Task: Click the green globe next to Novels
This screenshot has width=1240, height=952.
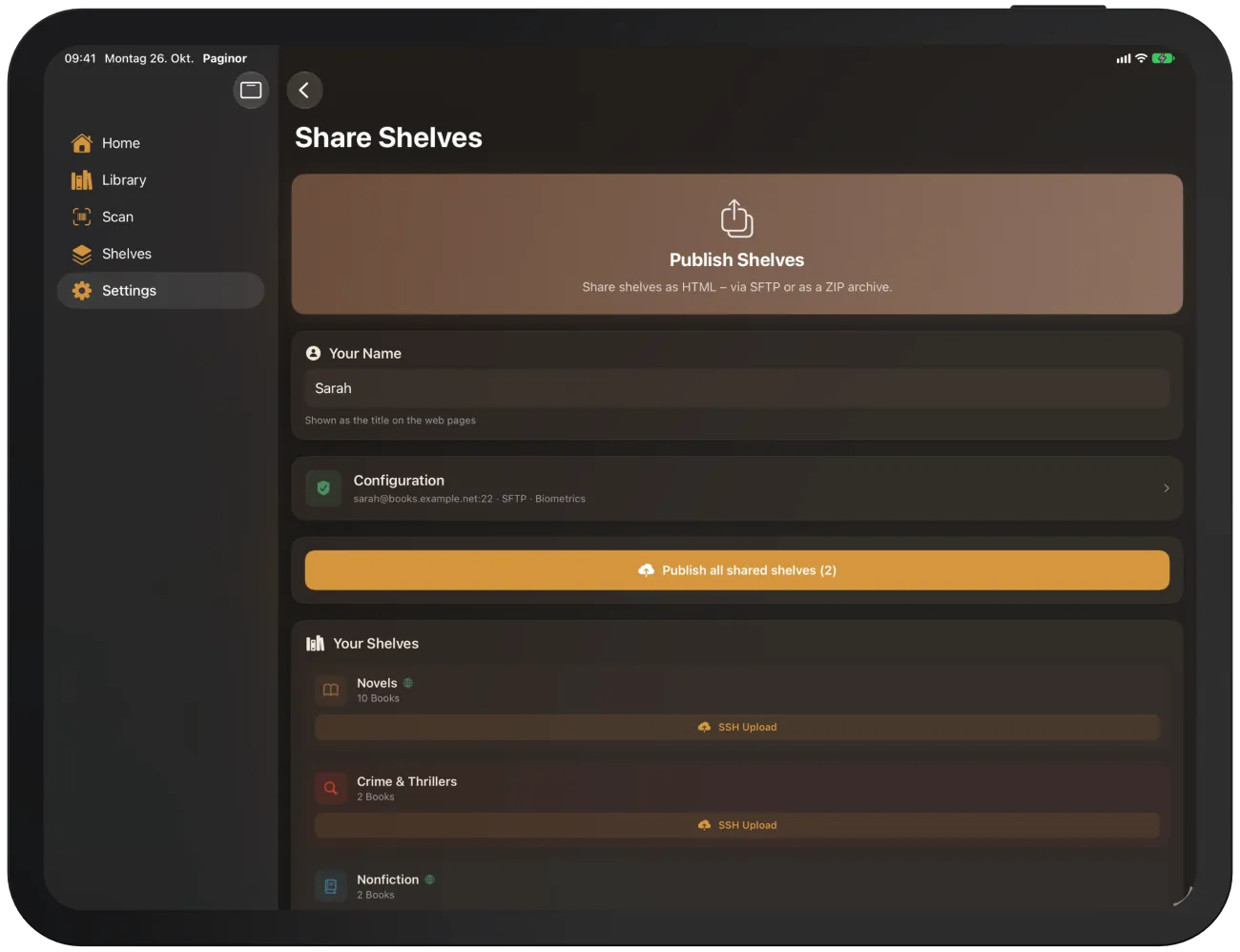Action: [408, 683]
